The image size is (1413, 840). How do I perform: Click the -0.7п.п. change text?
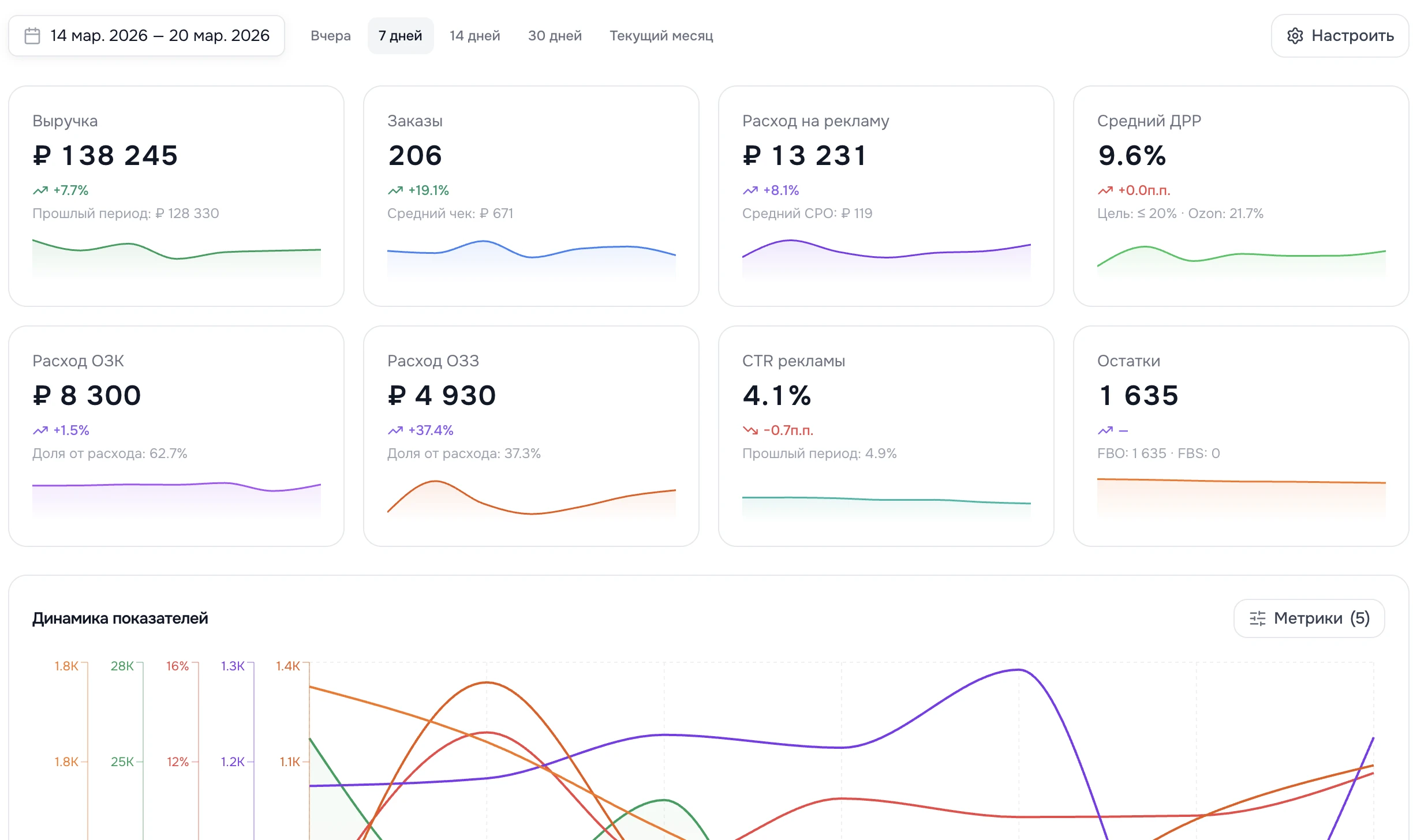pyautogui.click(x=788, y=430)
